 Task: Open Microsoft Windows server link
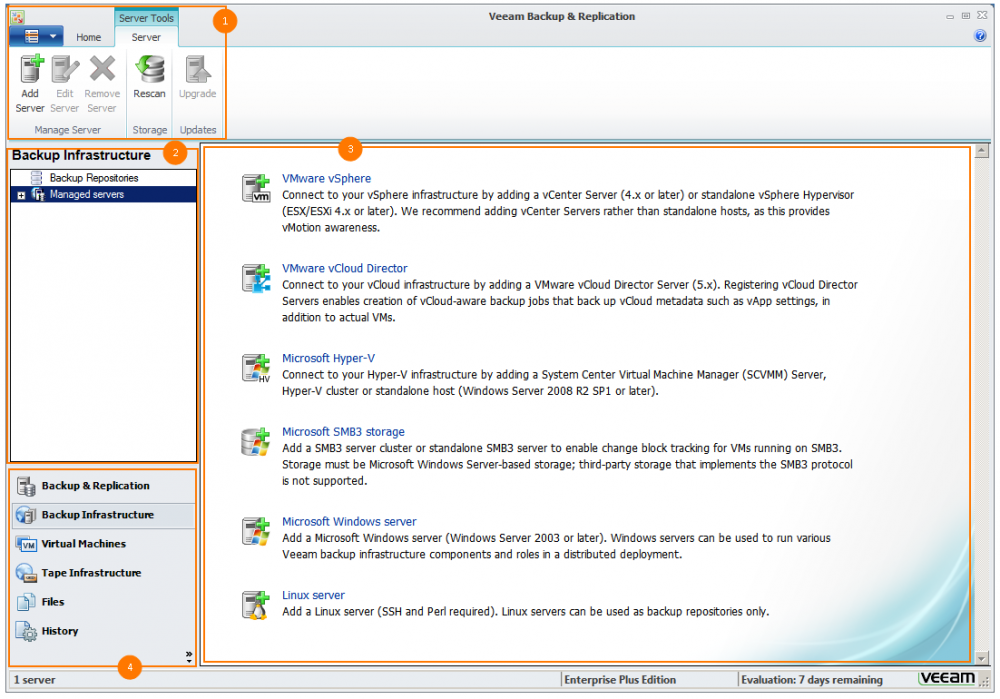tap(349, 522)
